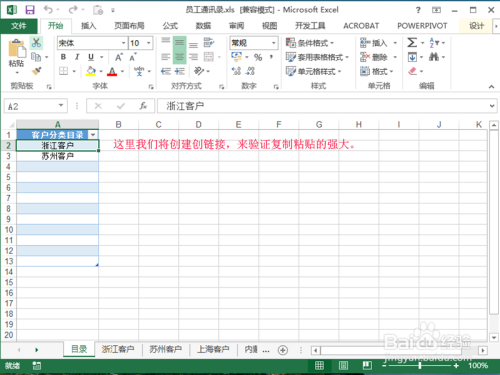This screenshot has height=375, width=500.
Task: Click the Paste clipboard icon
Action: (x=17, y=49)
